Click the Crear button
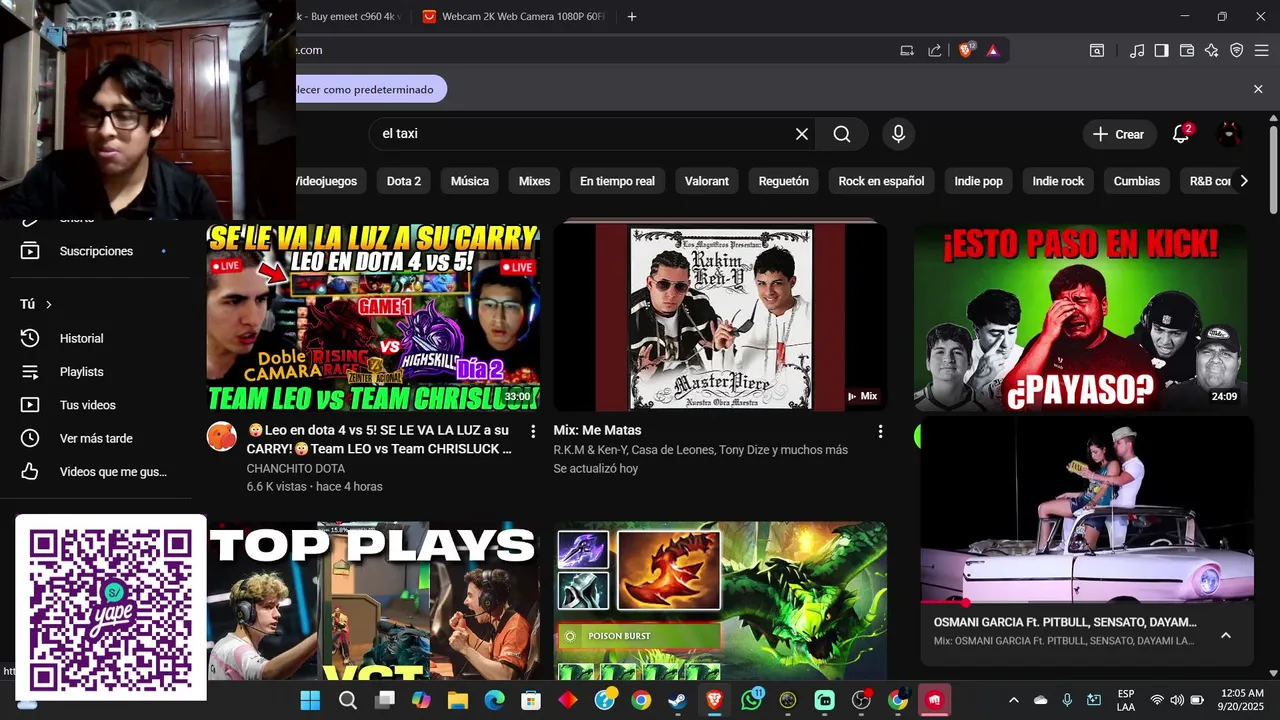1280x720 pixels. (1118, 134)
